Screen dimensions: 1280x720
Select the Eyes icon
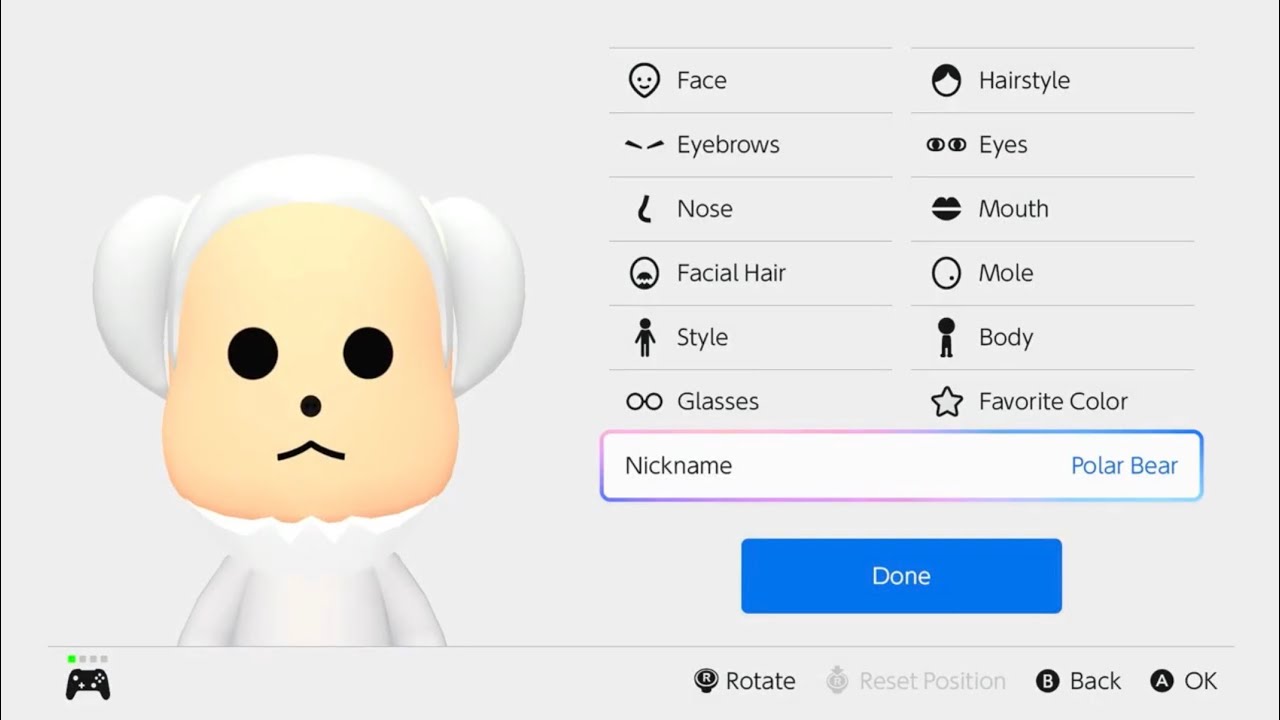(946, 145)
